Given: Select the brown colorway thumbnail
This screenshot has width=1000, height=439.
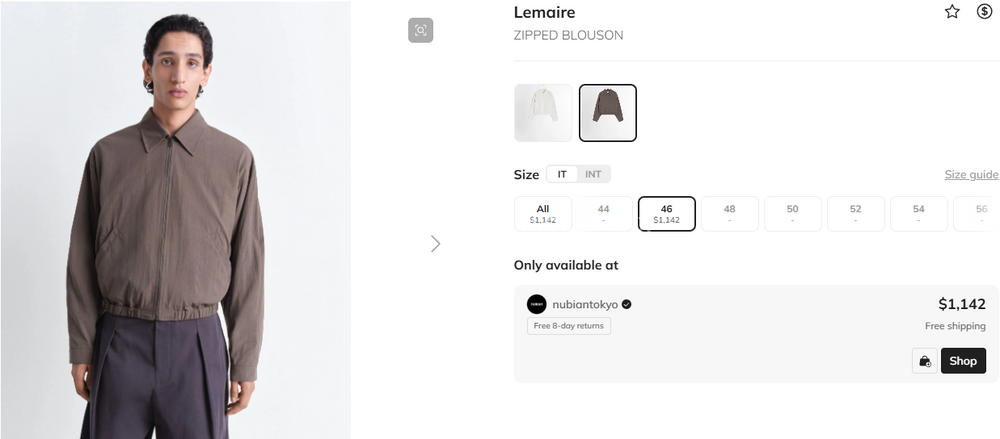Looking at the screenshot, I should 607,113.
